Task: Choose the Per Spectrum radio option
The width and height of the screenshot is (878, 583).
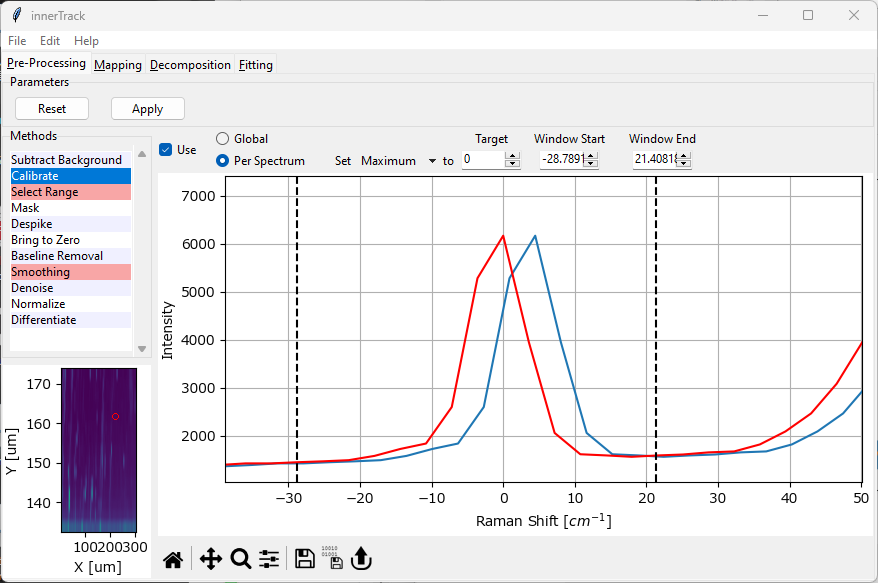Action: 223,160
